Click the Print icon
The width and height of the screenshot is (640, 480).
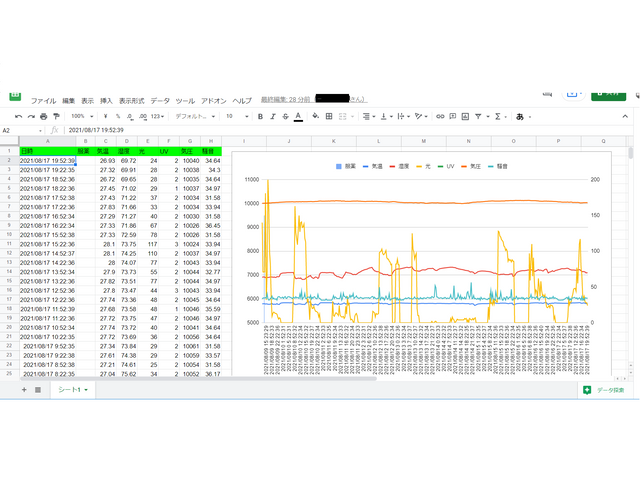[x=43, y=116]
